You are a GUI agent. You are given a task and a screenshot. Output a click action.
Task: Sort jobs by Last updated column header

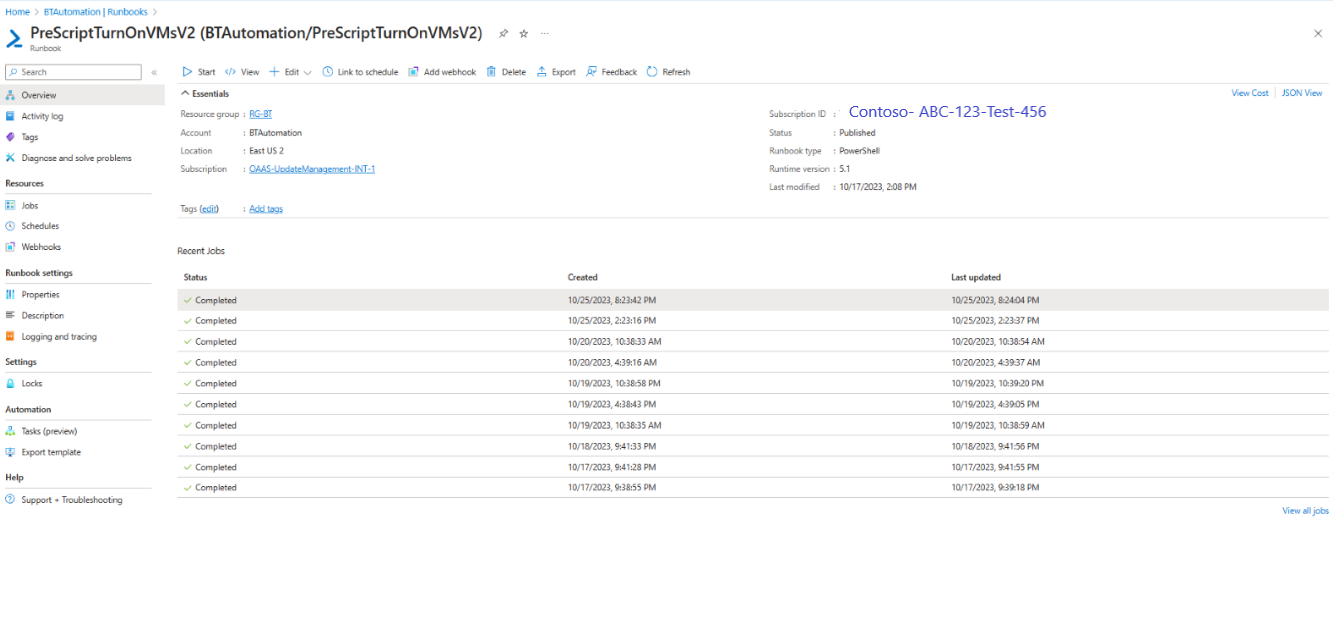pyautogui.click(x=976, y=277)
